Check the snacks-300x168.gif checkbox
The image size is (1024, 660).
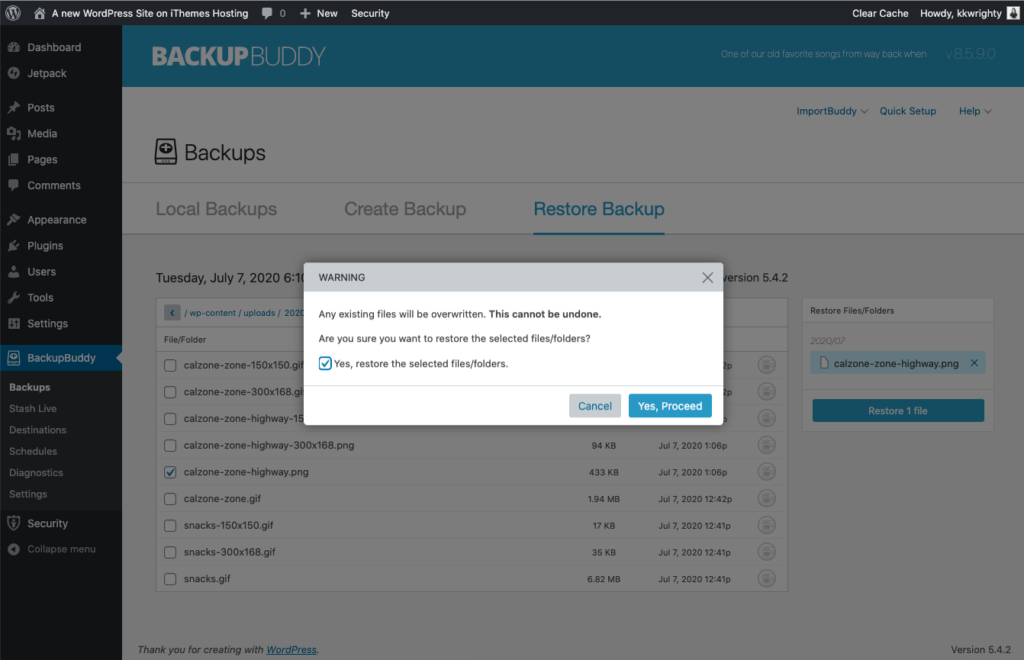pos(170,552)
